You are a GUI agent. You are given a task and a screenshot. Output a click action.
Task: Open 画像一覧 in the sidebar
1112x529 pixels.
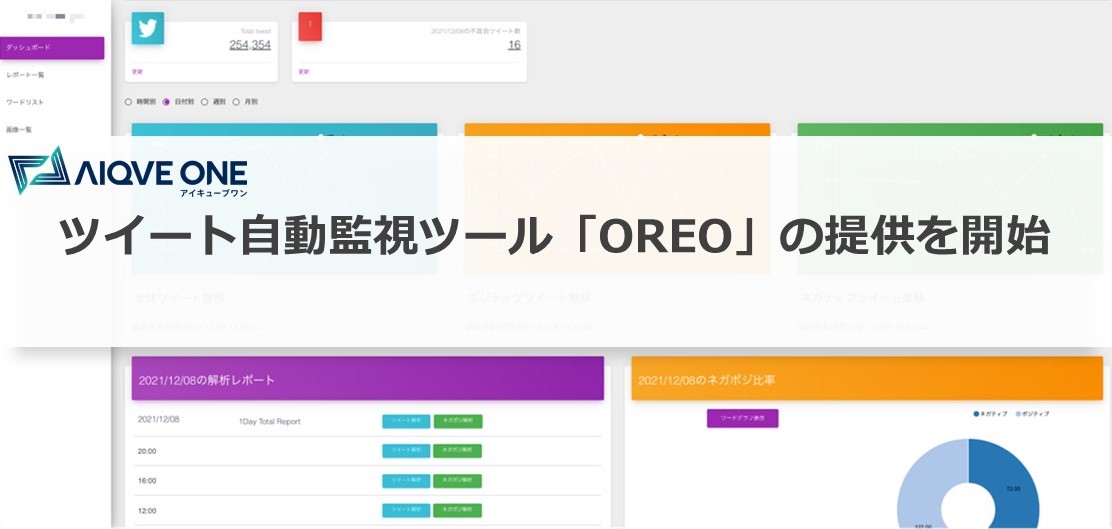coord(18,130)
